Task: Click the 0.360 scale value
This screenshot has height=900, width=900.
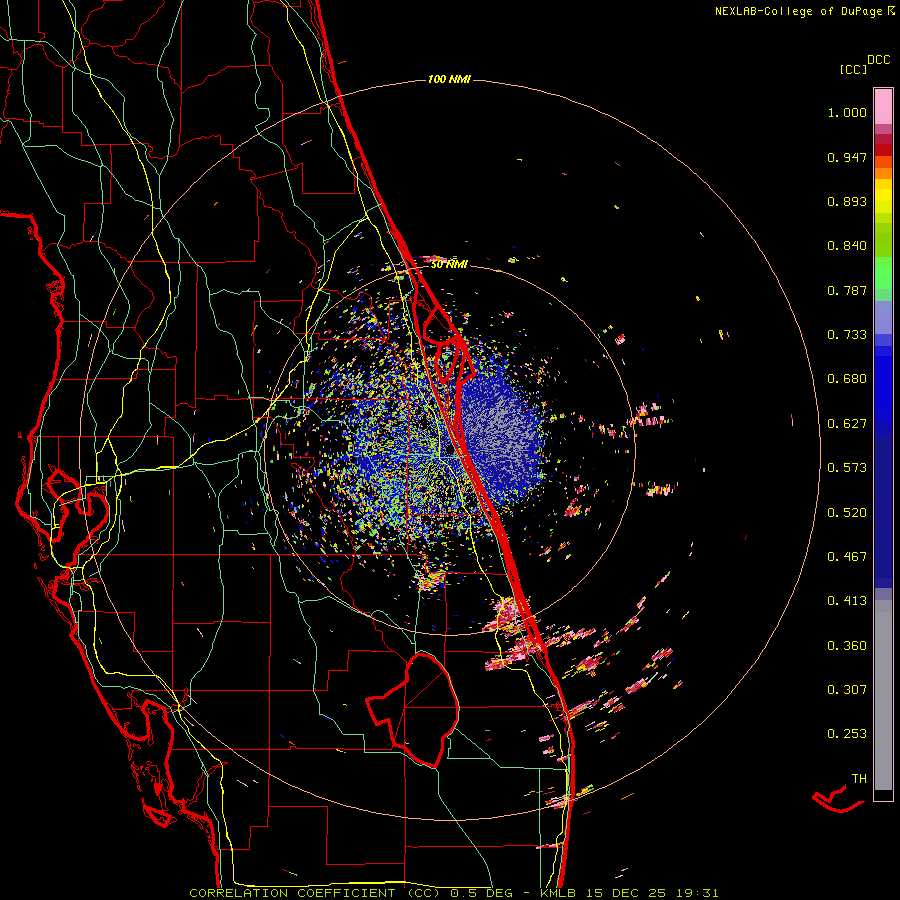Action: coord(847,646)
